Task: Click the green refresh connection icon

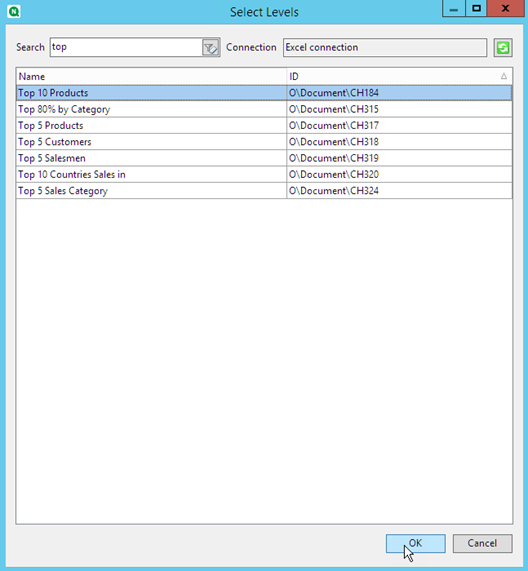Action: click(503, 48)
